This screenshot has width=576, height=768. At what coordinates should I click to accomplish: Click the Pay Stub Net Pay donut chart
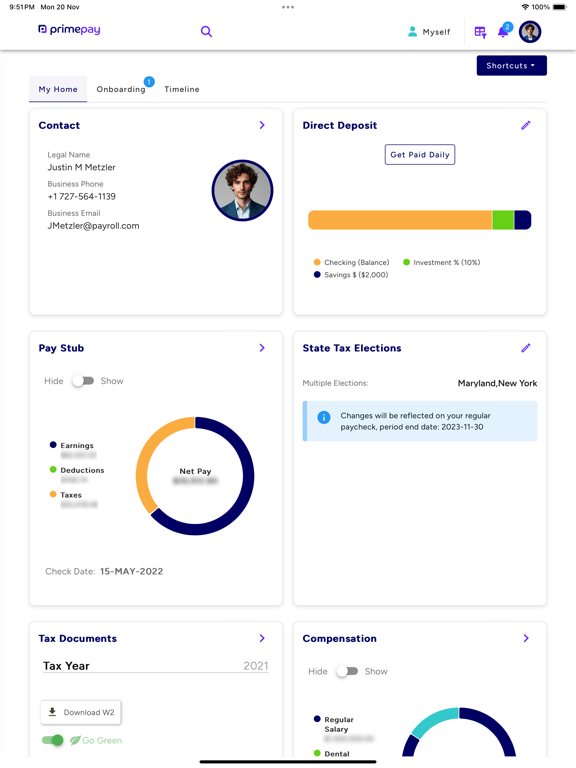point(195,476)
